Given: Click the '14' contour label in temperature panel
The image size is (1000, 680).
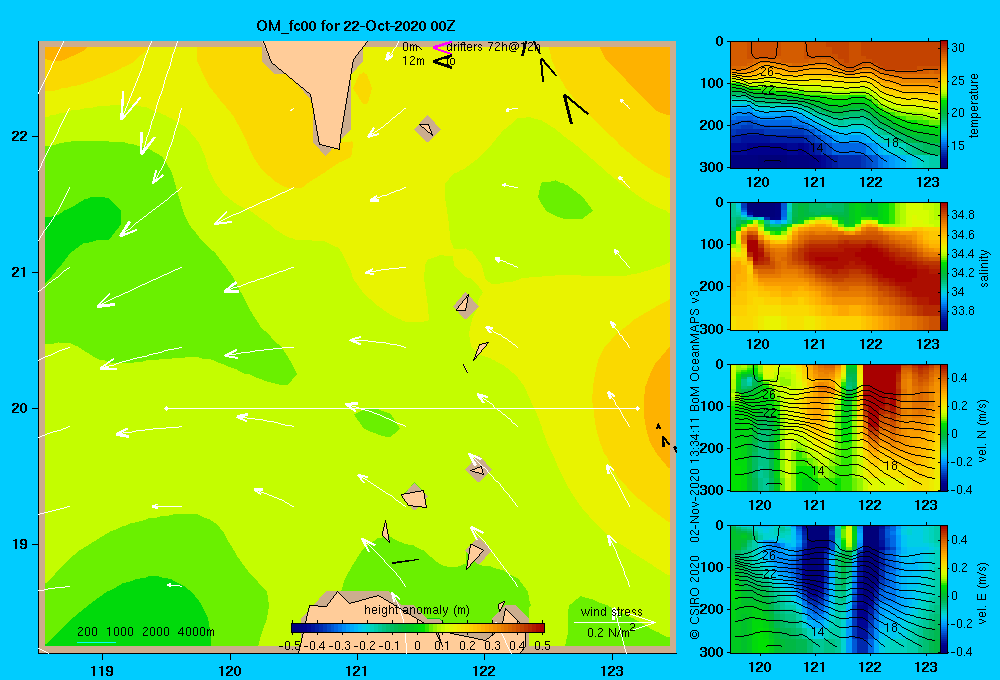Looking at the screenshot, I should point(816,148).
